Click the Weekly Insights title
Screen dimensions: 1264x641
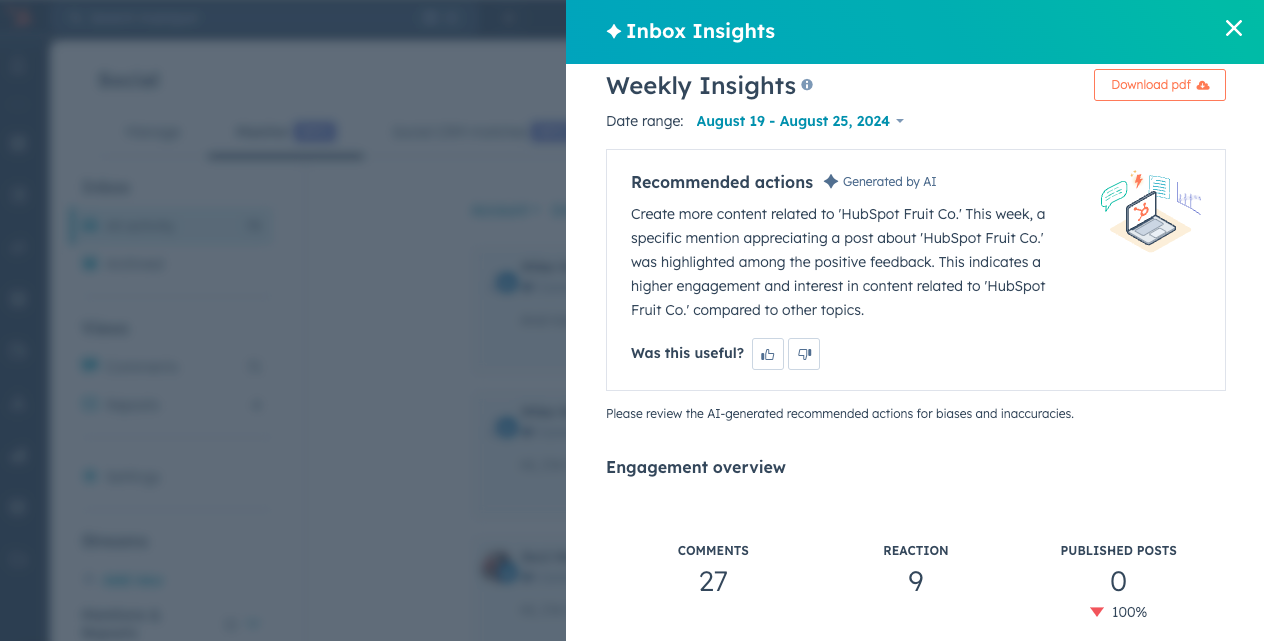click(x=700, y=86)
